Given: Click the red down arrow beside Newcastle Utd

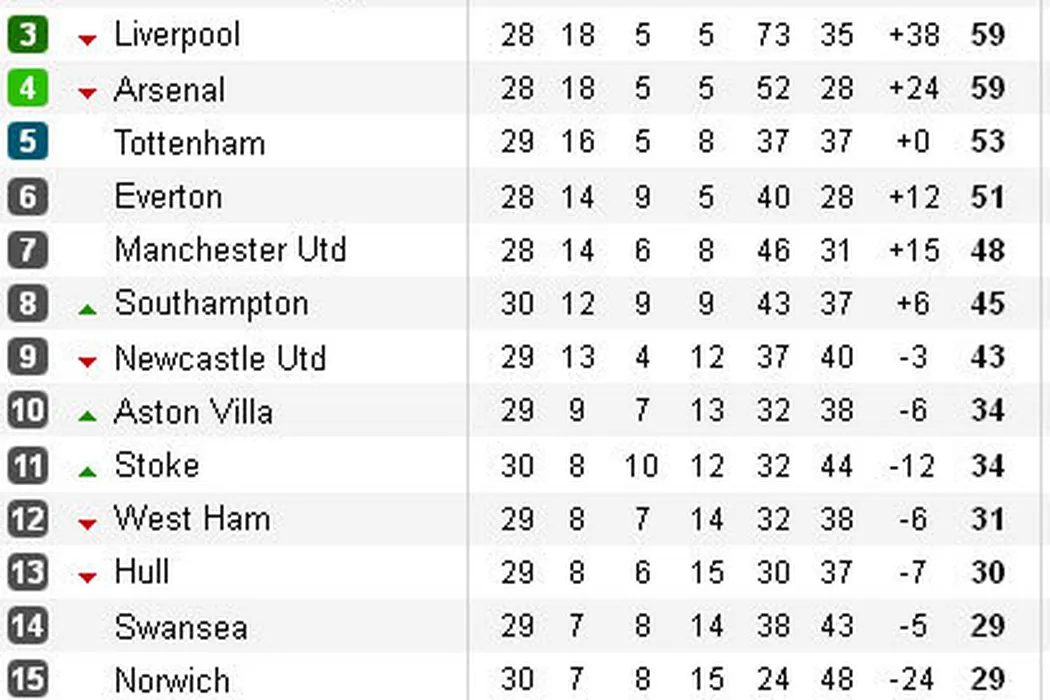Looking at the screenshot, I should point(88,363).
